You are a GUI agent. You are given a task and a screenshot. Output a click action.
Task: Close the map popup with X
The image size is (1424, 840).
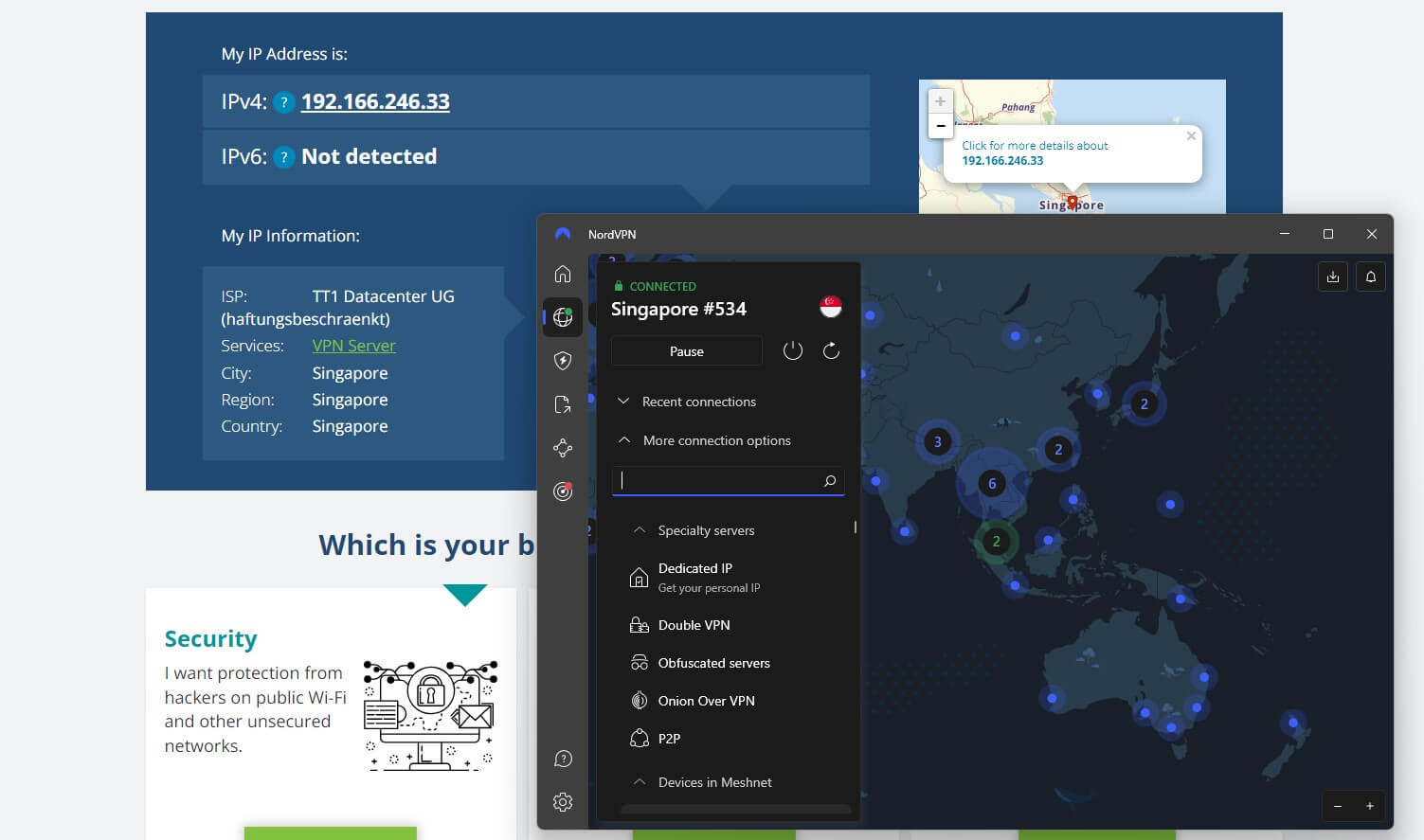[x=1191, y=136]
